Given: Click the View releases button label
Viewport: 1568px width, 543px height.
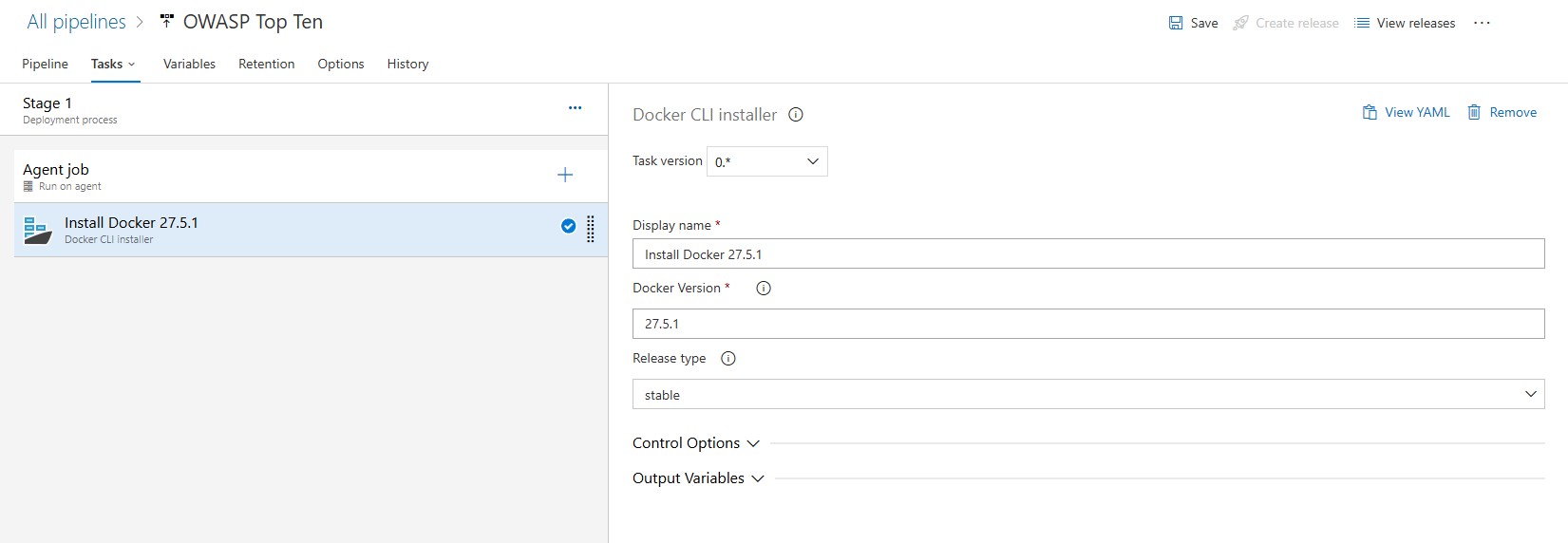Looking at the screenshot, I should [1416, 23].
